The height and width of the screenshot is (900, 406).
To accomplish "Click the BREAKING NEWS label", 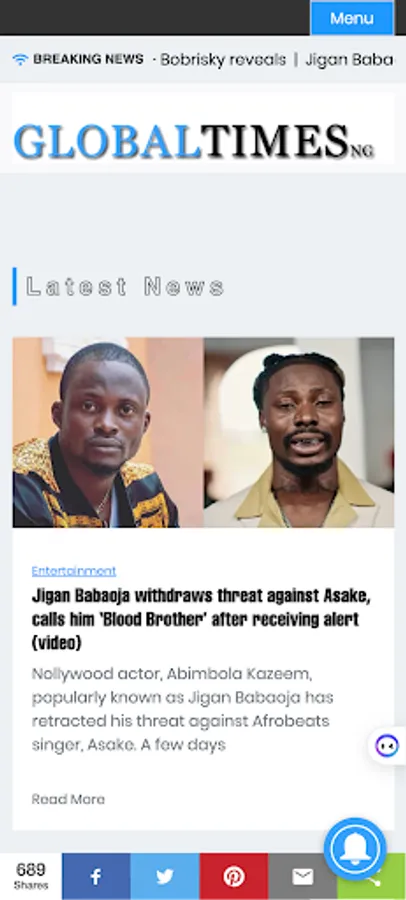I will click(88, 59).
